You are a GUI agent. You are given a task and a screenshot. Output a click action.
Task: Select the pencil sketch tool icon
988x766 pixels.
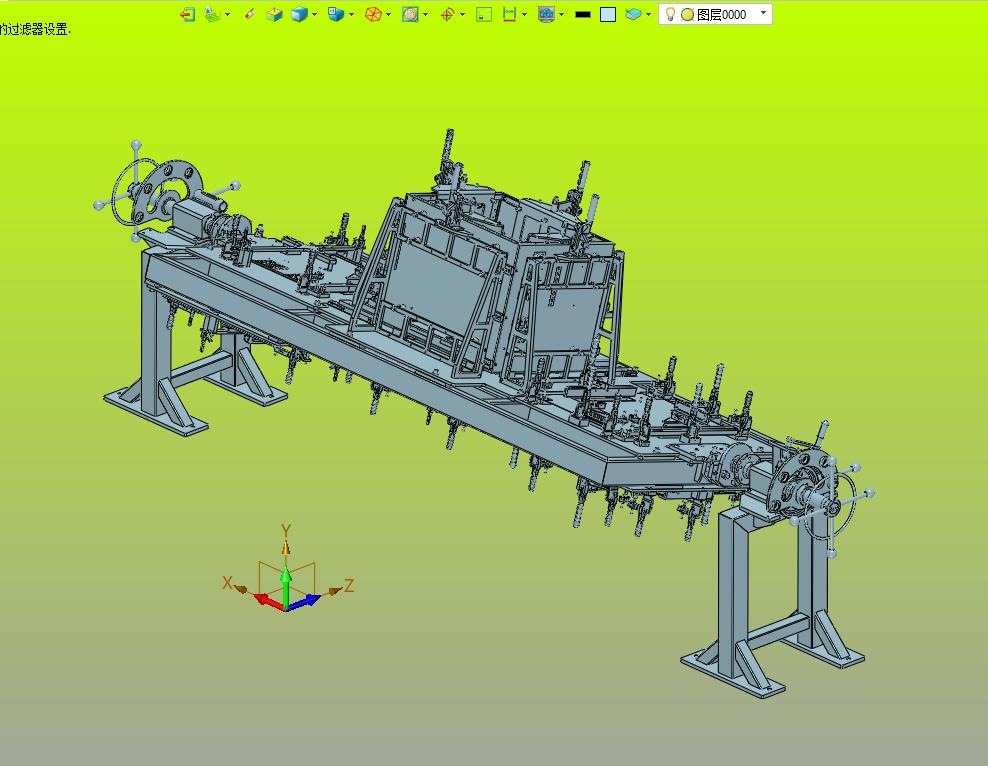click(x=250, y=14)
